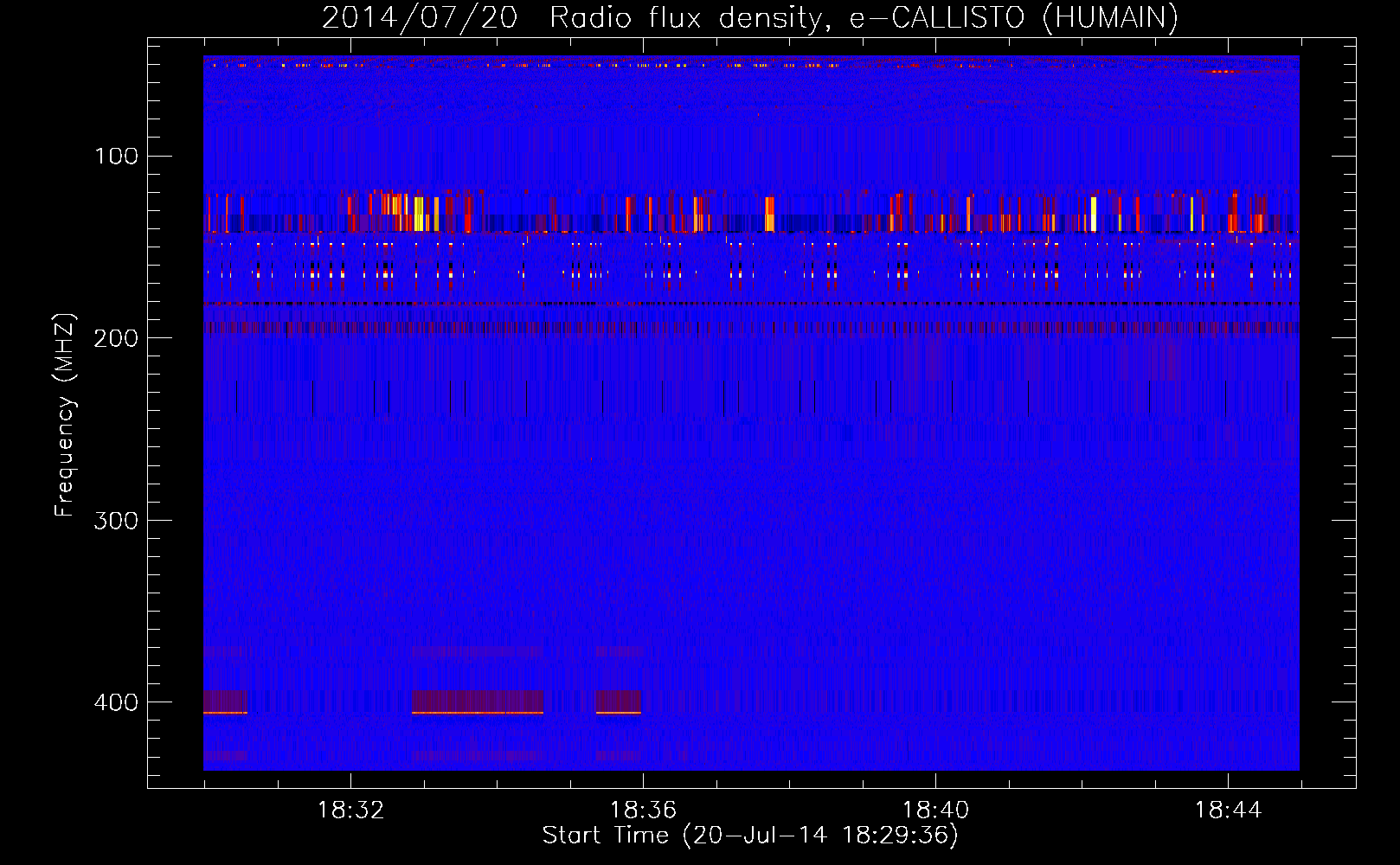Click the 18:36 time tick label
The height and width of the screenshot is (865, 1400).
click(x=643, y=811)
